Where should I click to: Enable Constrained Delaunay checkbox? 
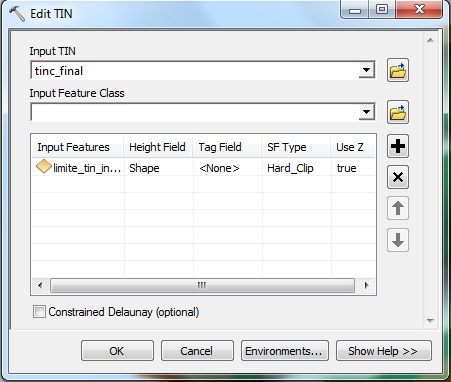(x=39, y=312)
